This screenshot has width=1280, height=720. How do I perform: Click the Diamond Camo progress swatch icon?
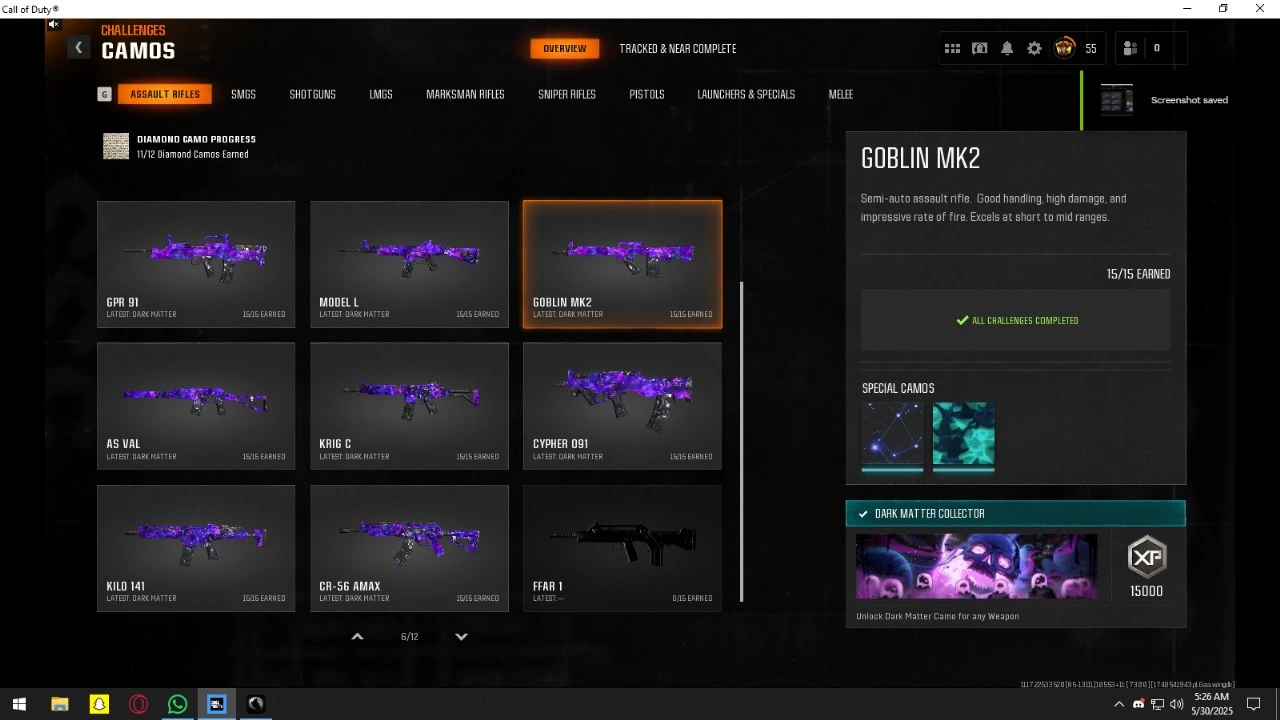tap(116, 146)
